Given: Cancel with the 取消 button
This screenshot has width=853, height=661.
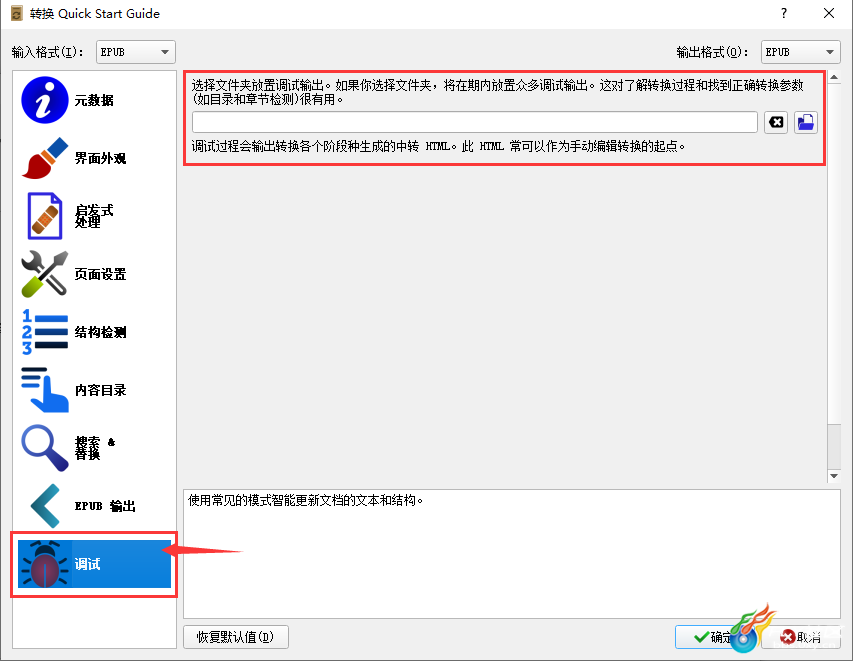Looking at the screenshot, I should click(801, 637).
